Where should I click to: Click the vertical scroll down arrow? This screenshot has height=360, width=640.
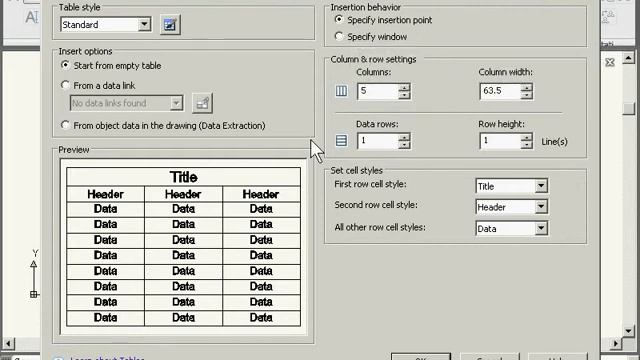(x=628, y=331)
